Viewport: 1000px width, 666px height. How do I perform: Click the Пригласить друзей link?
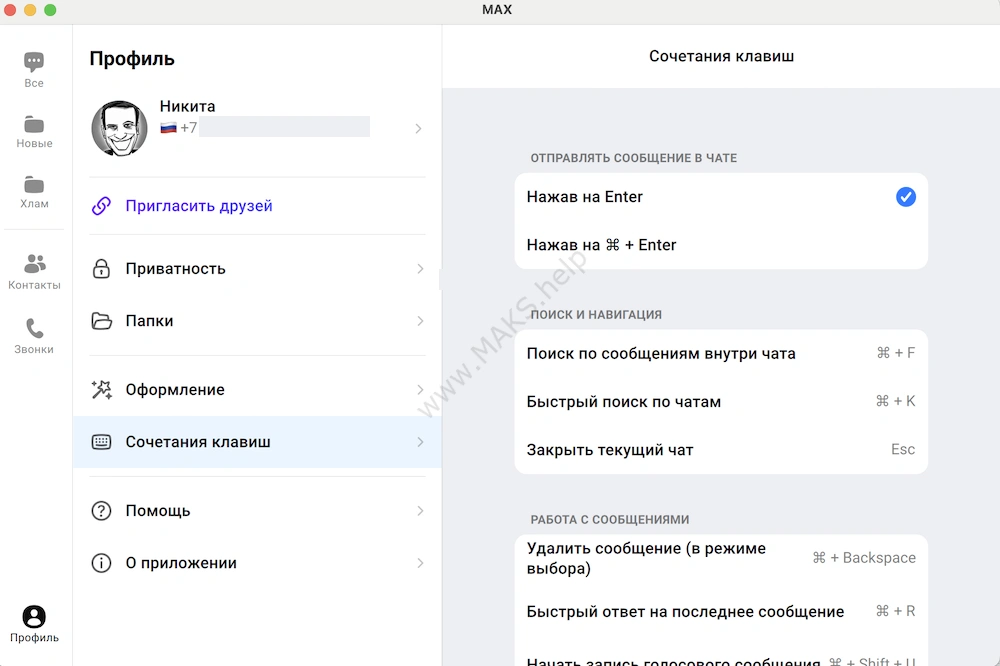pyautogui.click(x=198, y=206)
